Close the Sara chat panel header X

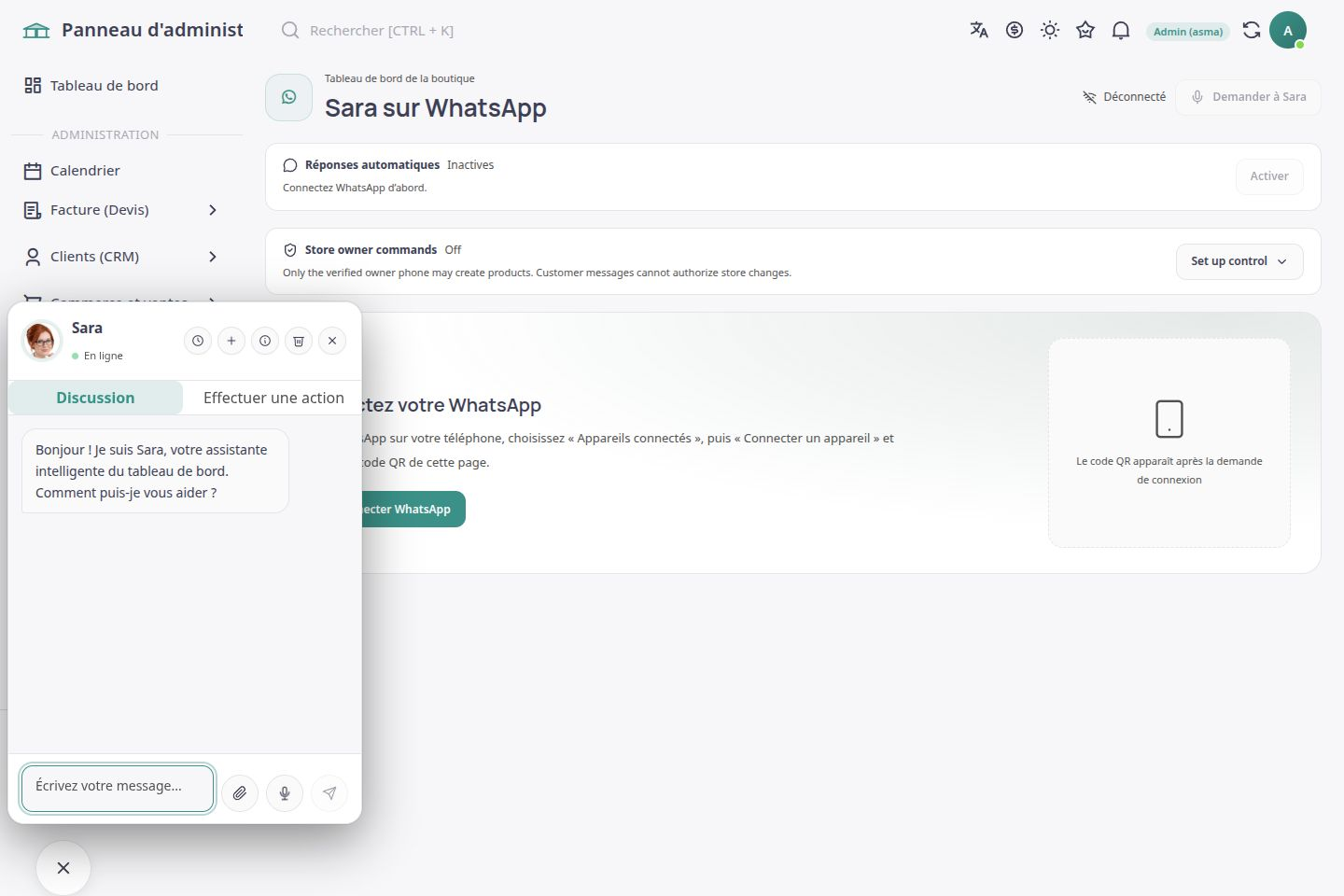[x=332, y=341]
